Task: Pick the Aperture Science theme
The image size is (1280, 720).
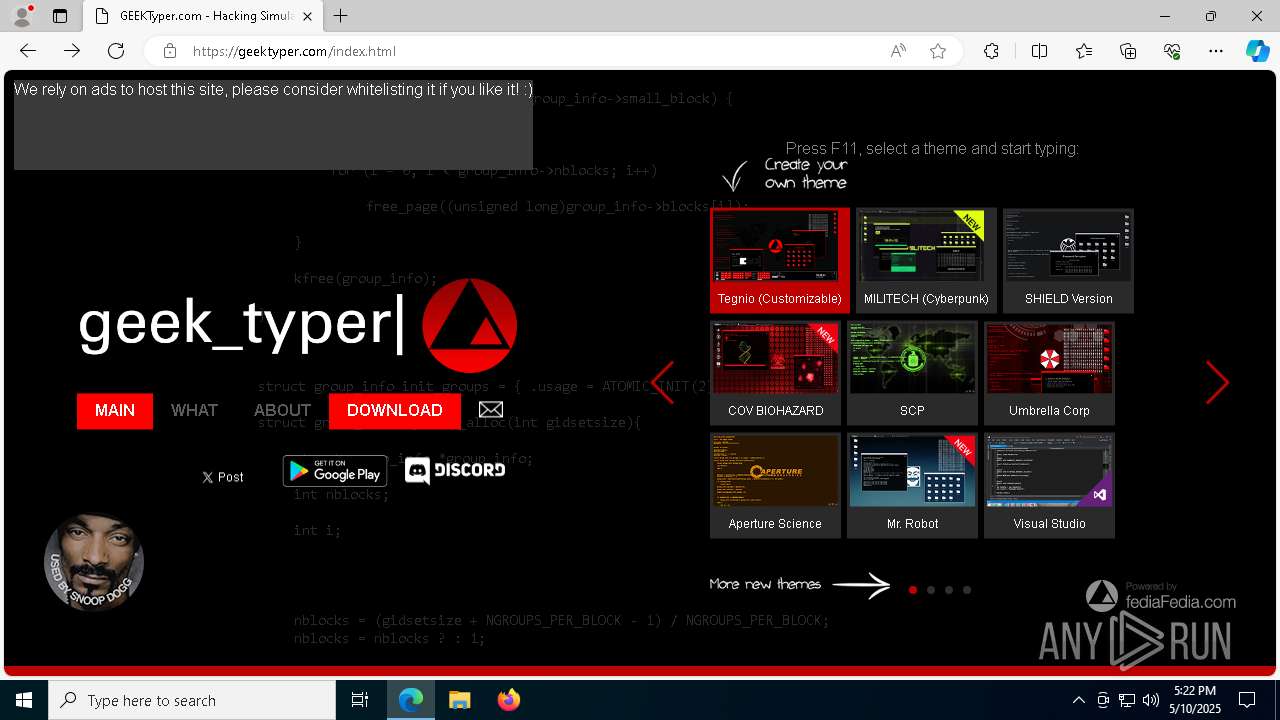Action: 775,486
